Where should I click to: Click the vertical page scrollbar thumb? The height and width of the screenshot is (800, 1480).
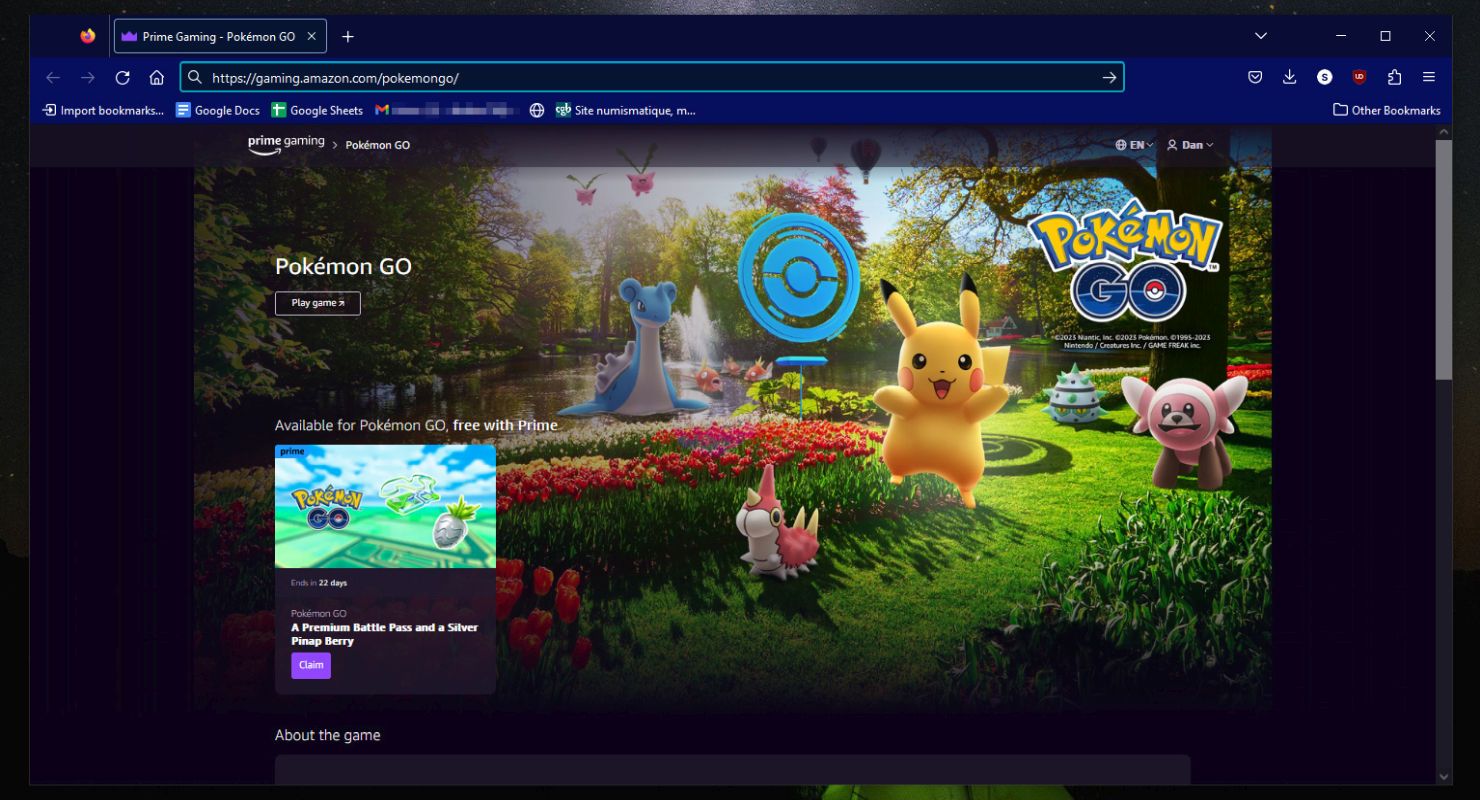point(1443,260)
